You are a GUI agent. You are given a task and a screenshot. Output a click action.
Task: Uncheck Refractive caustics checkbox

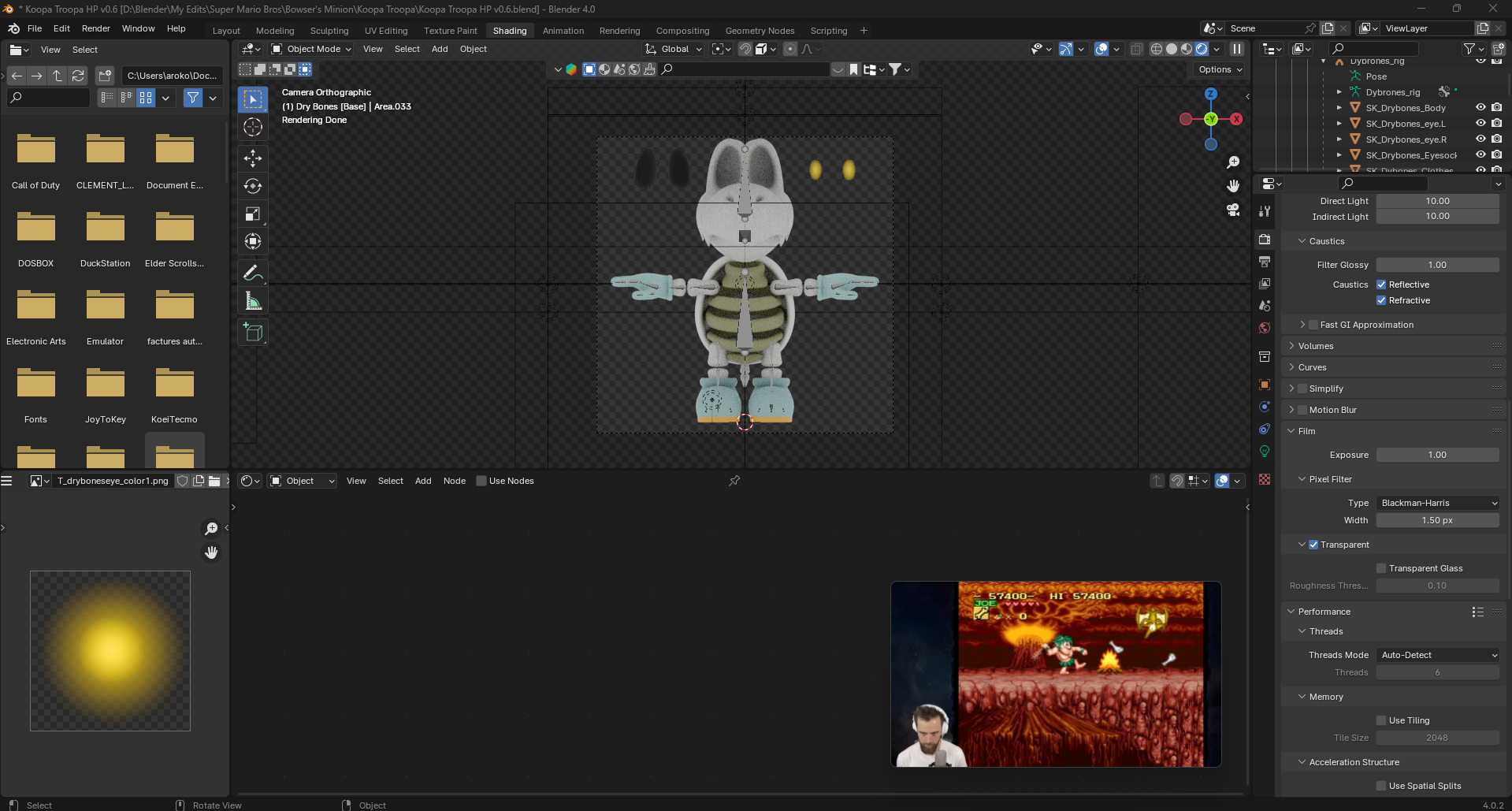1381,300
